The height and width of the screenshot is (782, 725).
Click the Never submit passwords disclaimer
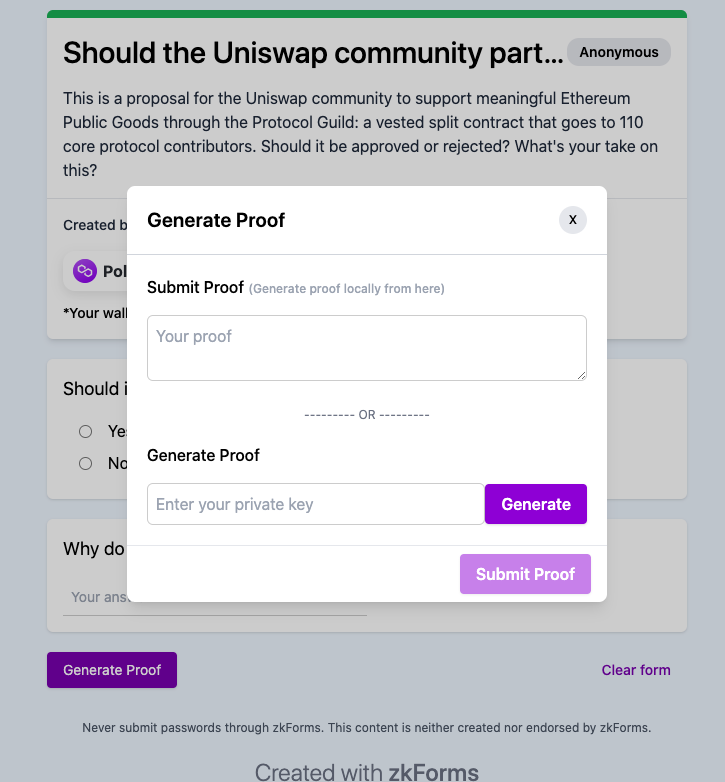(x=366, y=728)
